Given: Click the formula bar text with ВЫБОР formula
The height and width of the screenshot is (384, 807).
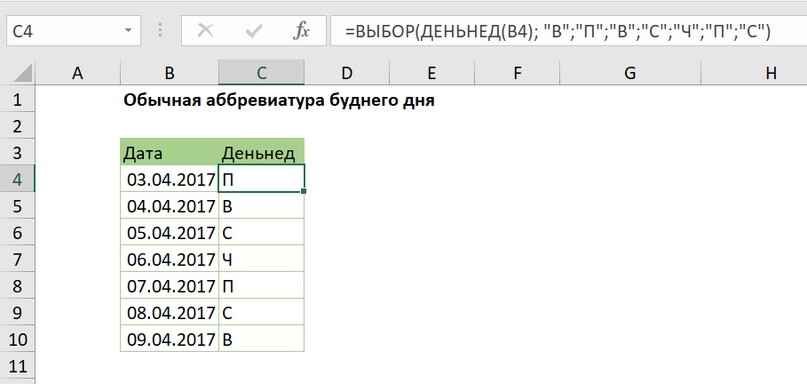Looking at the screenshot, I should pyautogui.click(x=558, y=31).
